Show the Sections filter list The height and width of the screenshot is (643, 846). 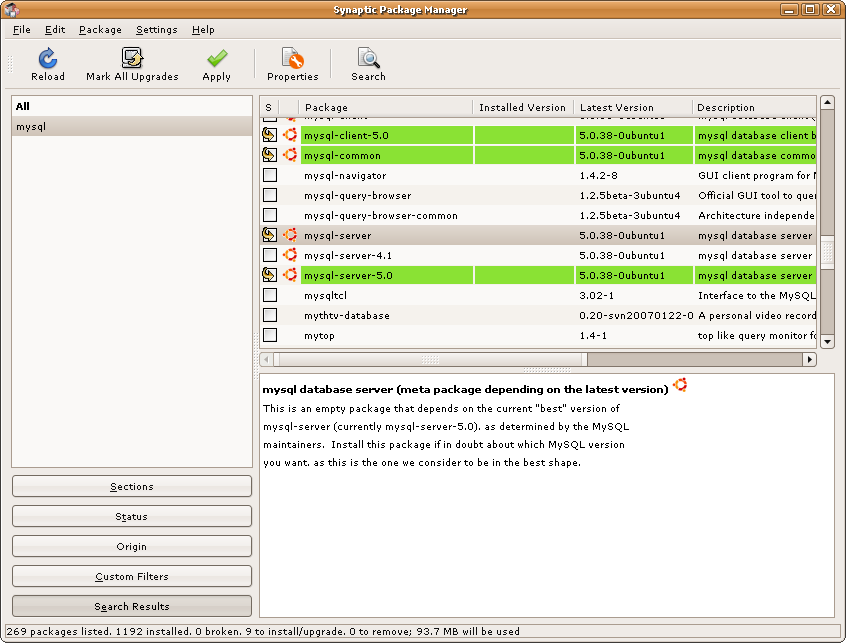(132, 486)
